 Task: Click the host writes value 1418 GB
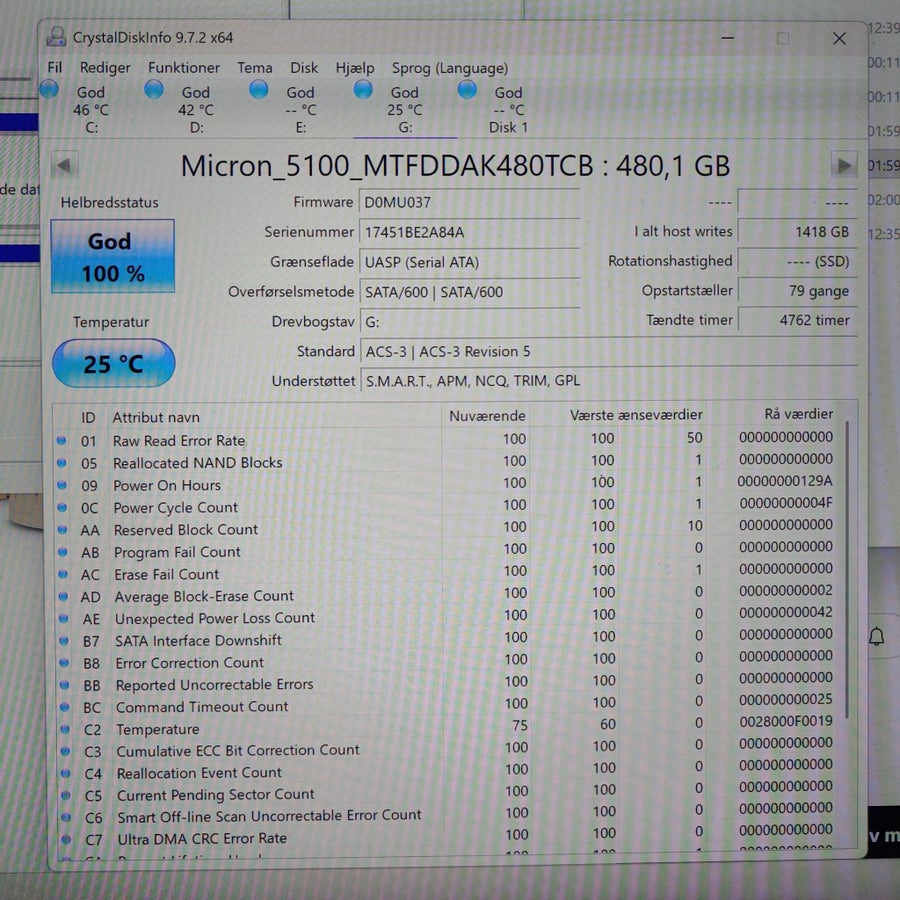point(798,232)
